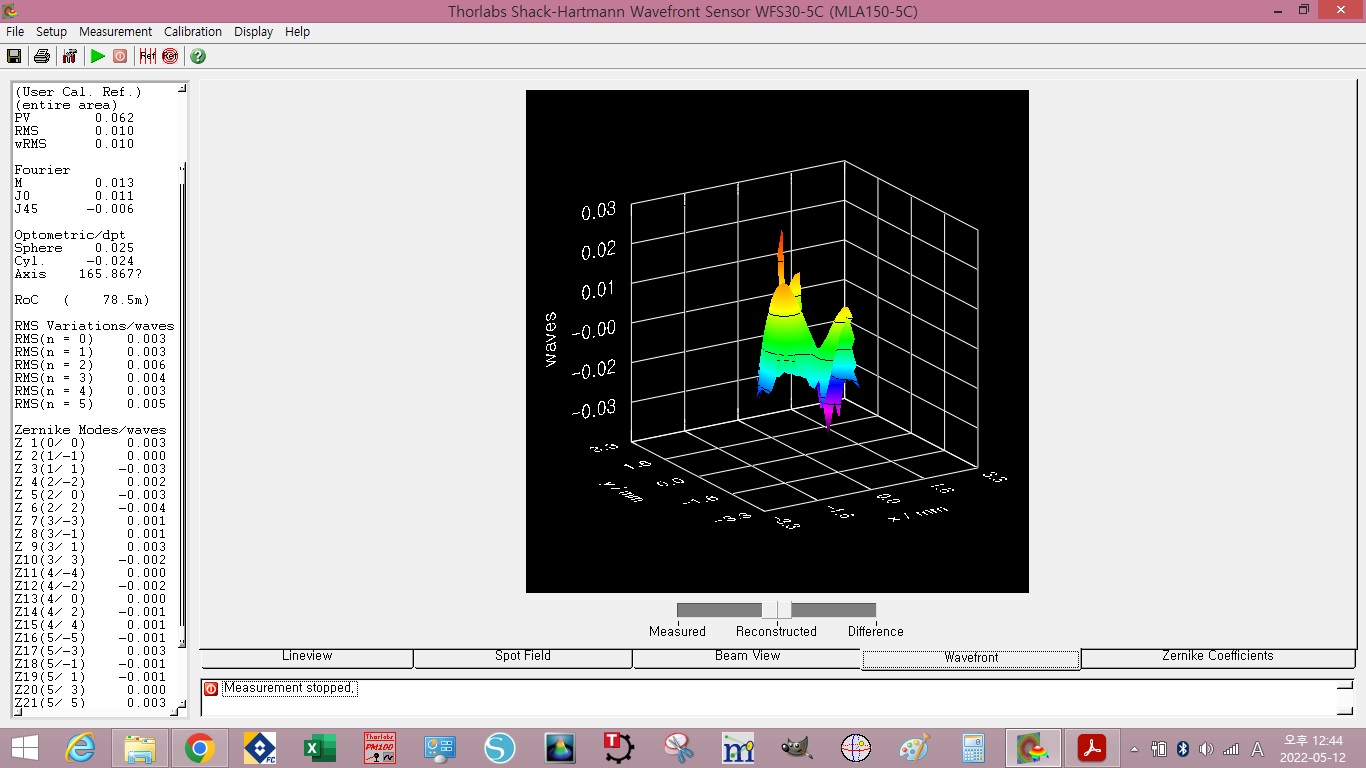The width and height of the screenshot is (1366, 768).
Task: Switch to the Spot Field tab
Action: coord(523,658)
